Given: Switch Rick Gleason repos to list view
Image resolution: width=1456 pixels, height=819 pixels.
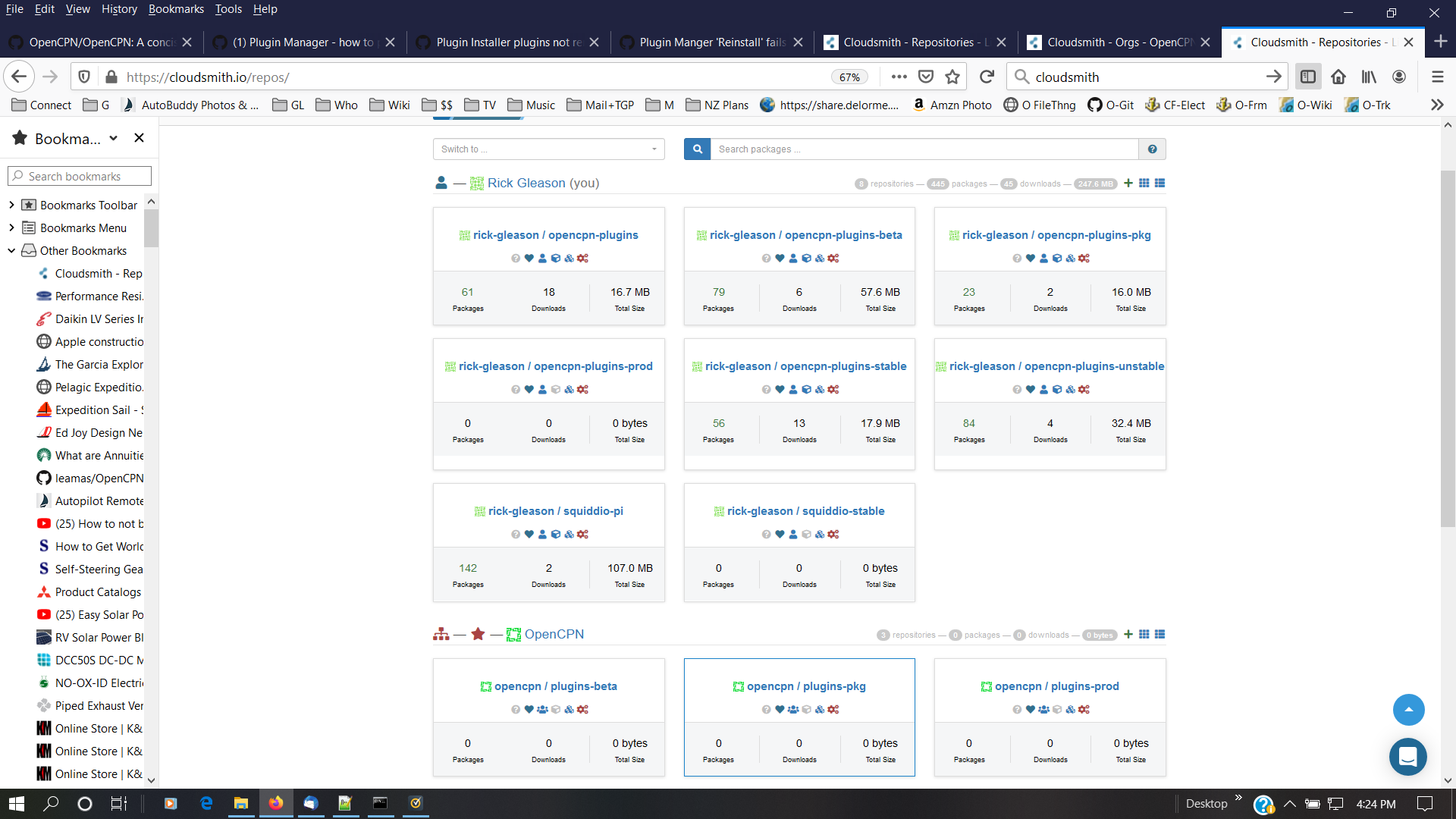Looking at the screenshot, I should coord(1159,184).
